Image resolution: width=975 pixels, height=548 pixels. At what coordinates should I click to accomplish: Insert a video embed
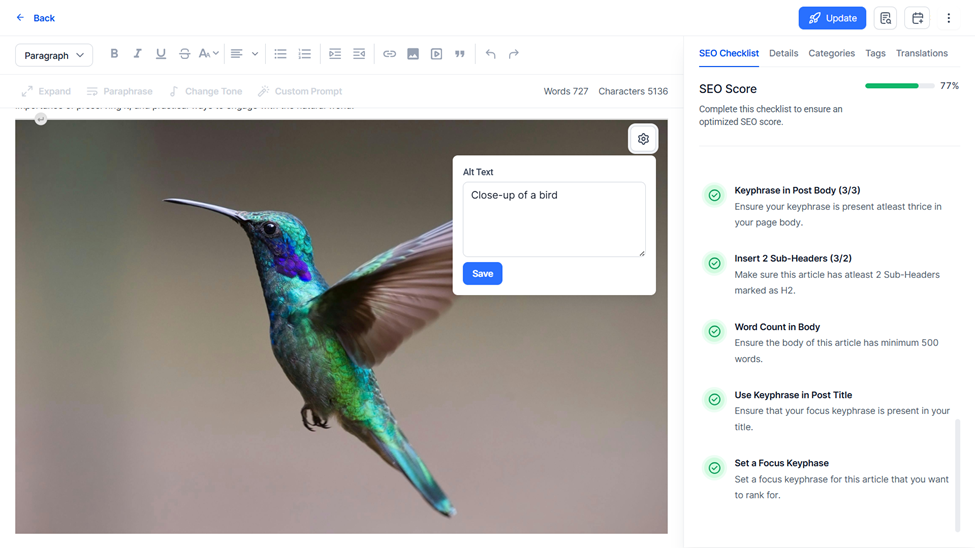click(x=437, y=53)
